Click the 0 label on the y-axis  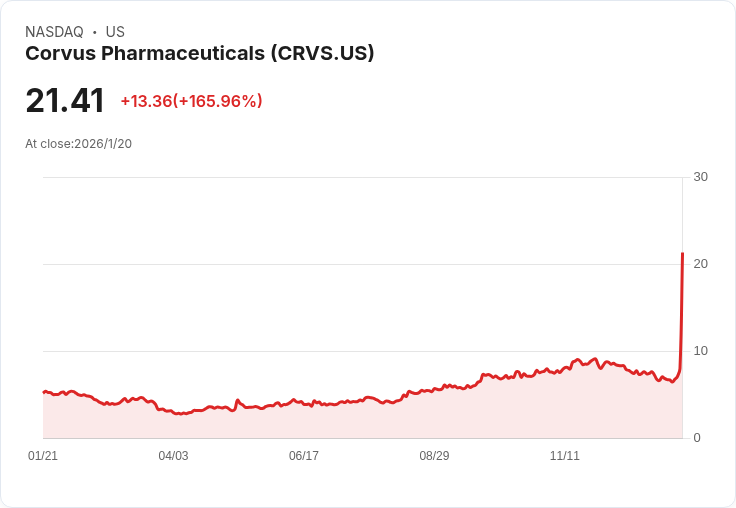coord(697,438)
